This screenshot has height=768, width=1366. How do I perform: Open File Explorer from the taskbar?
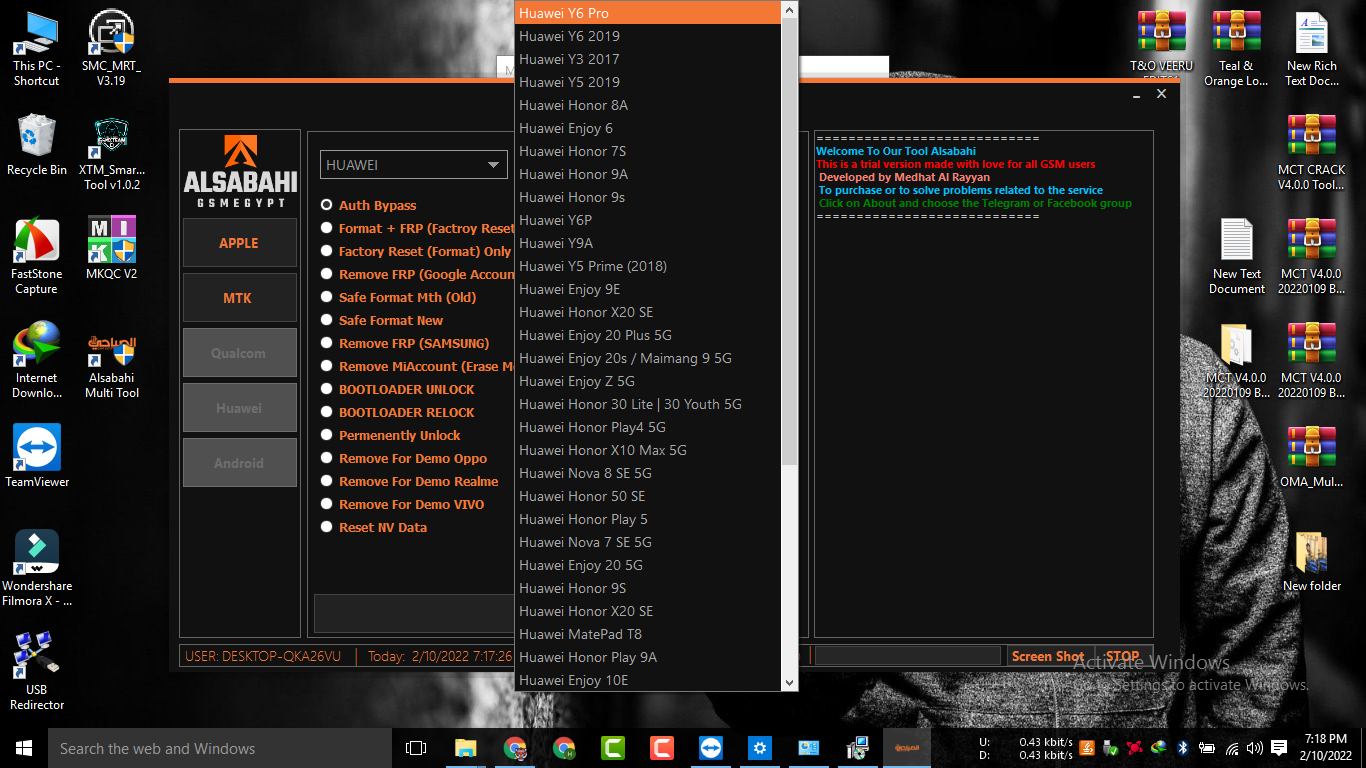tap(465, 748)
